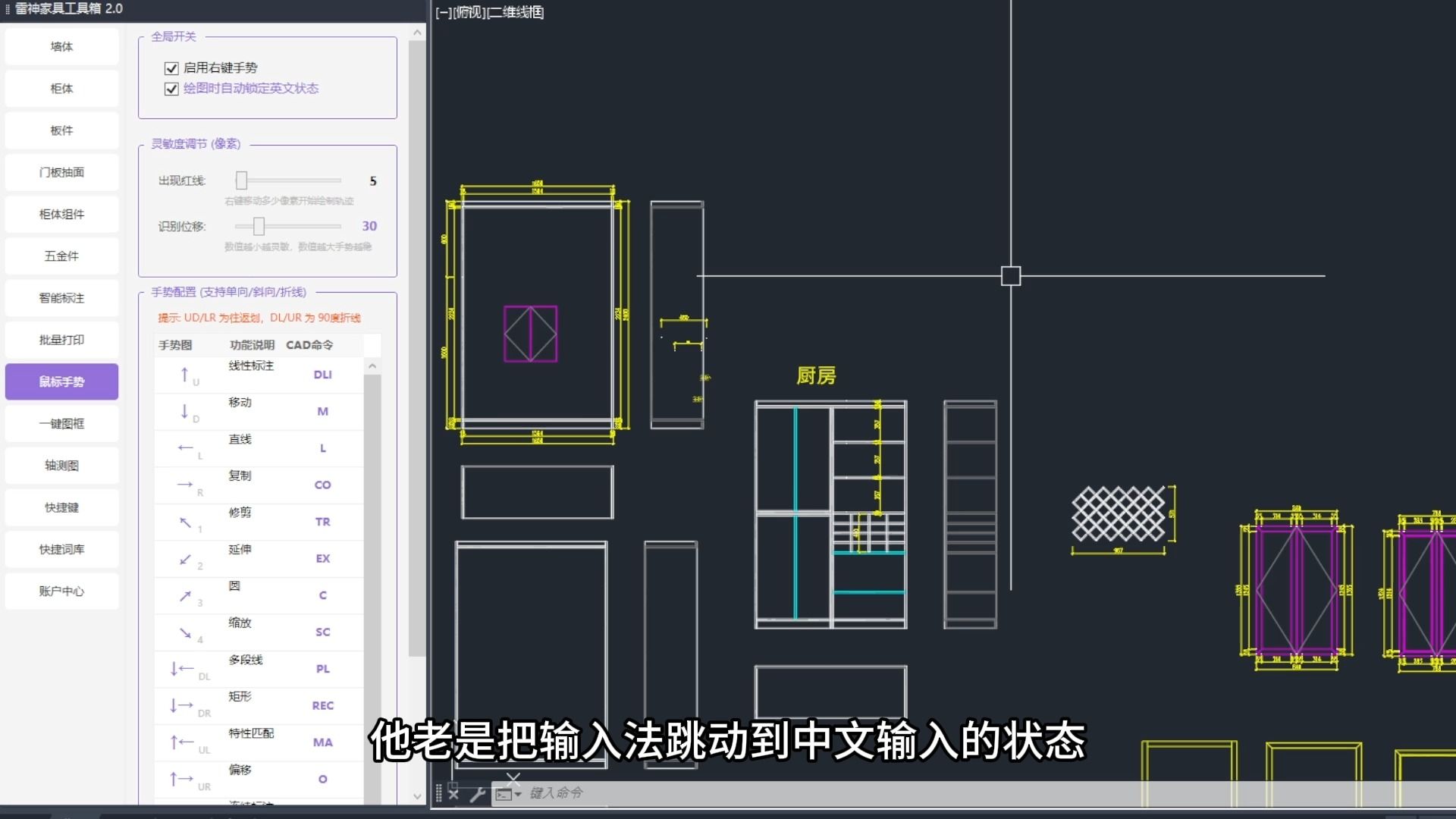This screenshot has width=1456, height=819.
Task: Select the PL command for 多段线
Action: [322, 669]
